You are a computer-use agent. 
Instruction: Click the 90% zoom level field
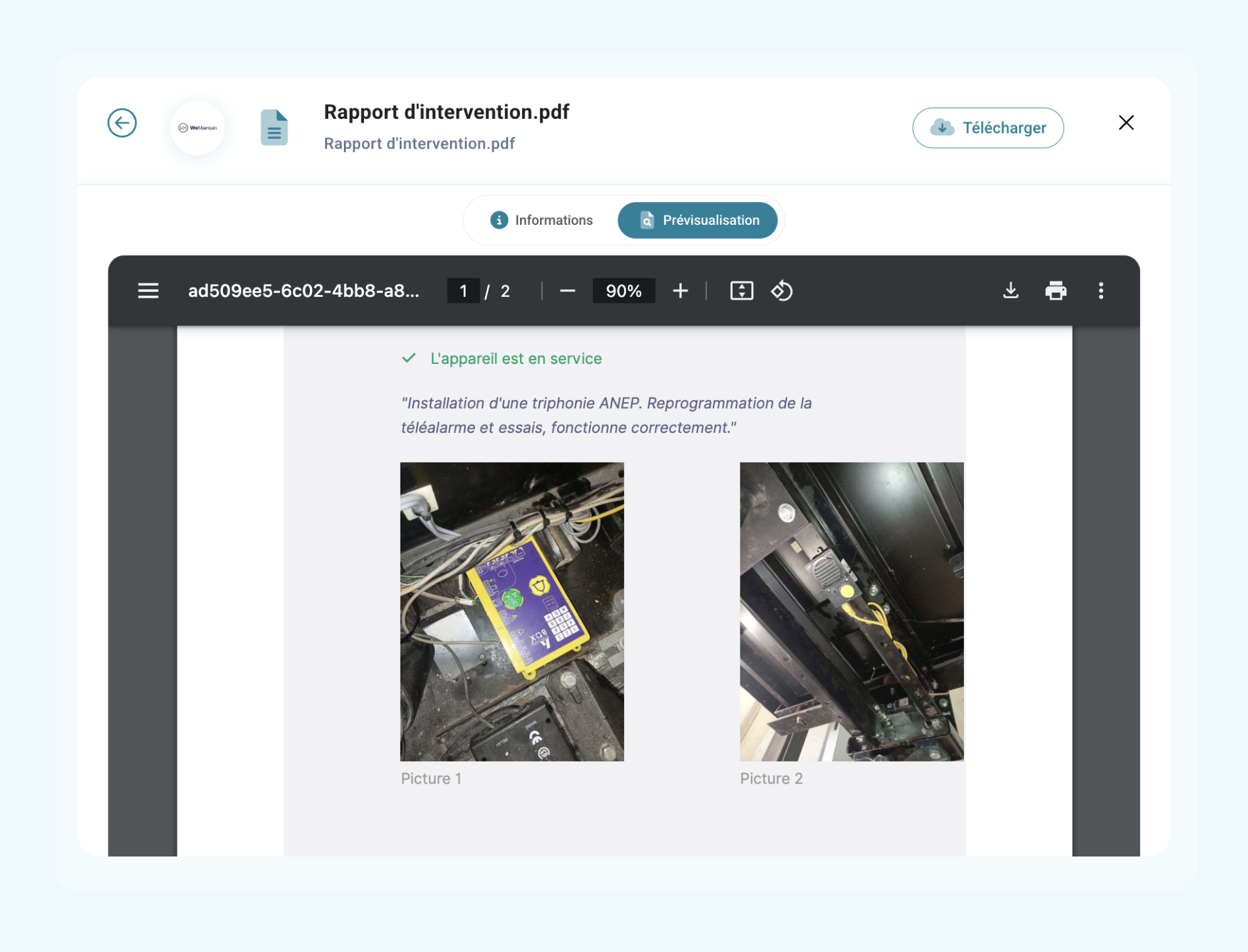point(623,290)
